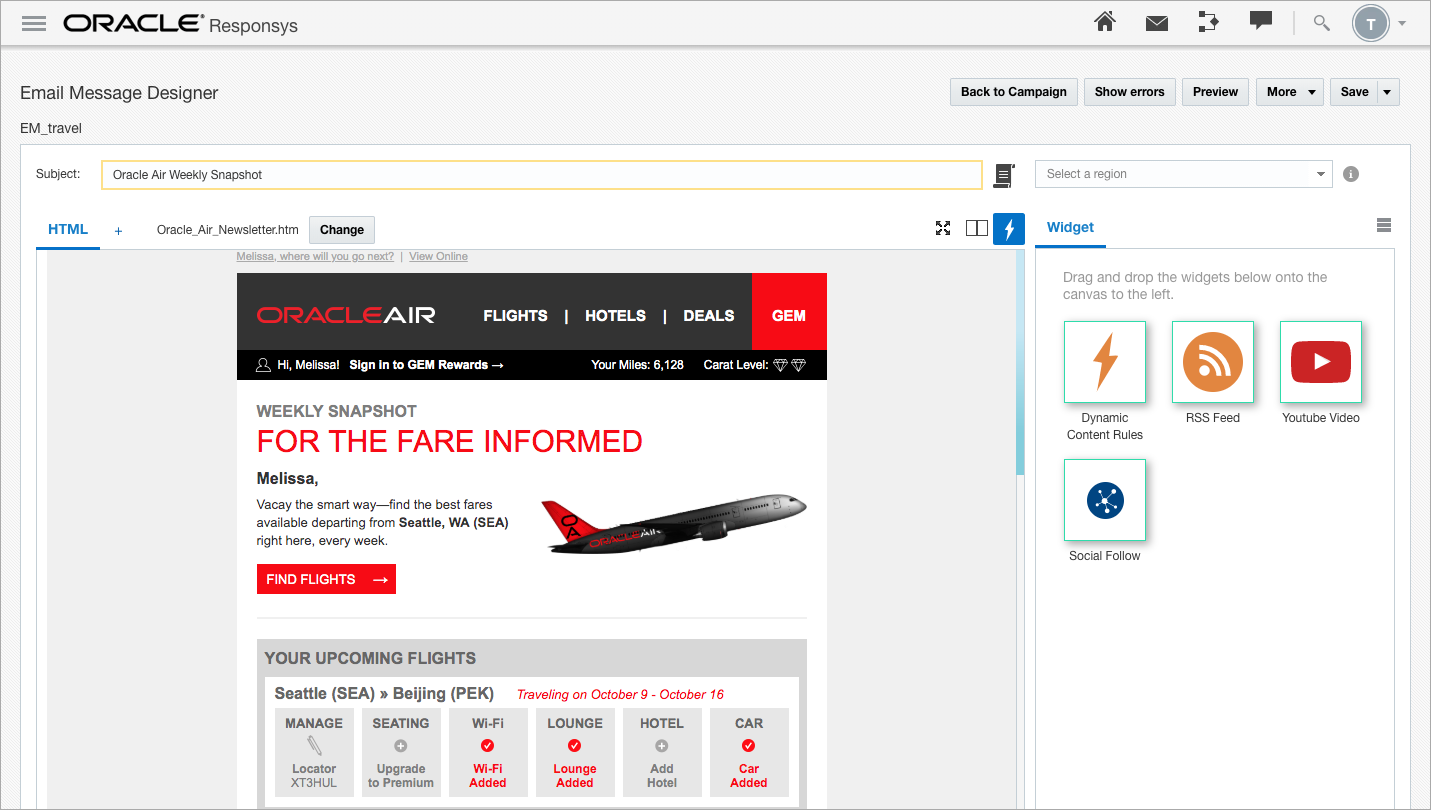Screen dimensions: 1431x810
Task: Click 'FOR THE FARE INFORMED' headline
Action: click(x=449, y=441)
